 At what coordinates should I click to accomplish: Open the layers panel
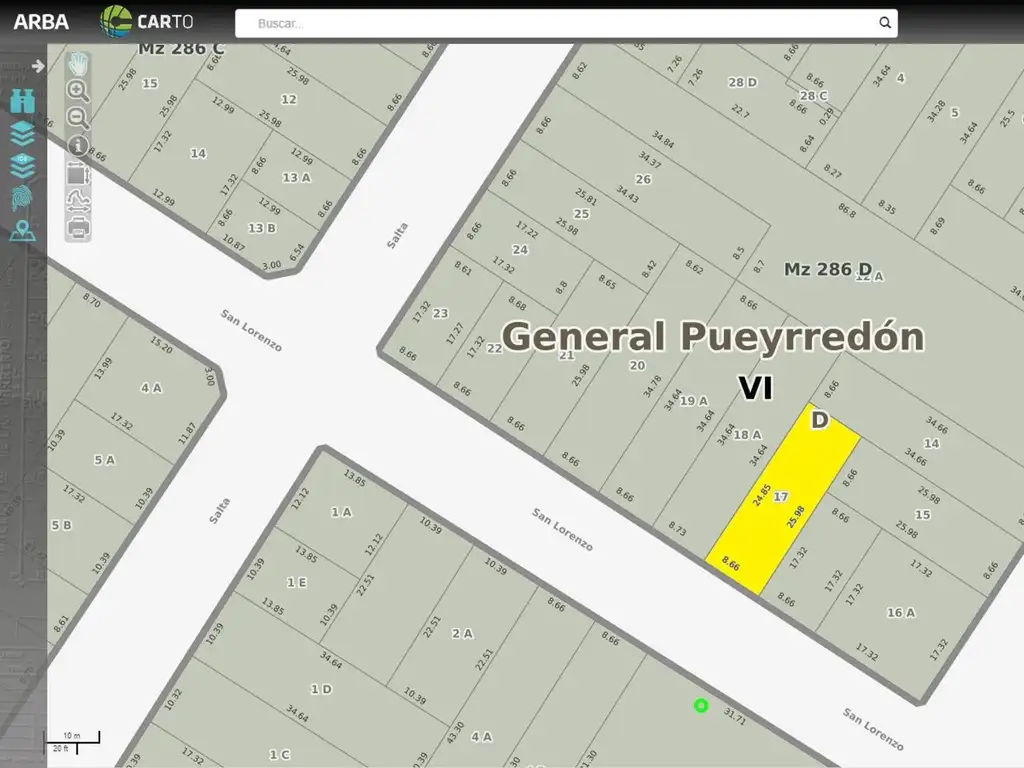coord(22,133)
